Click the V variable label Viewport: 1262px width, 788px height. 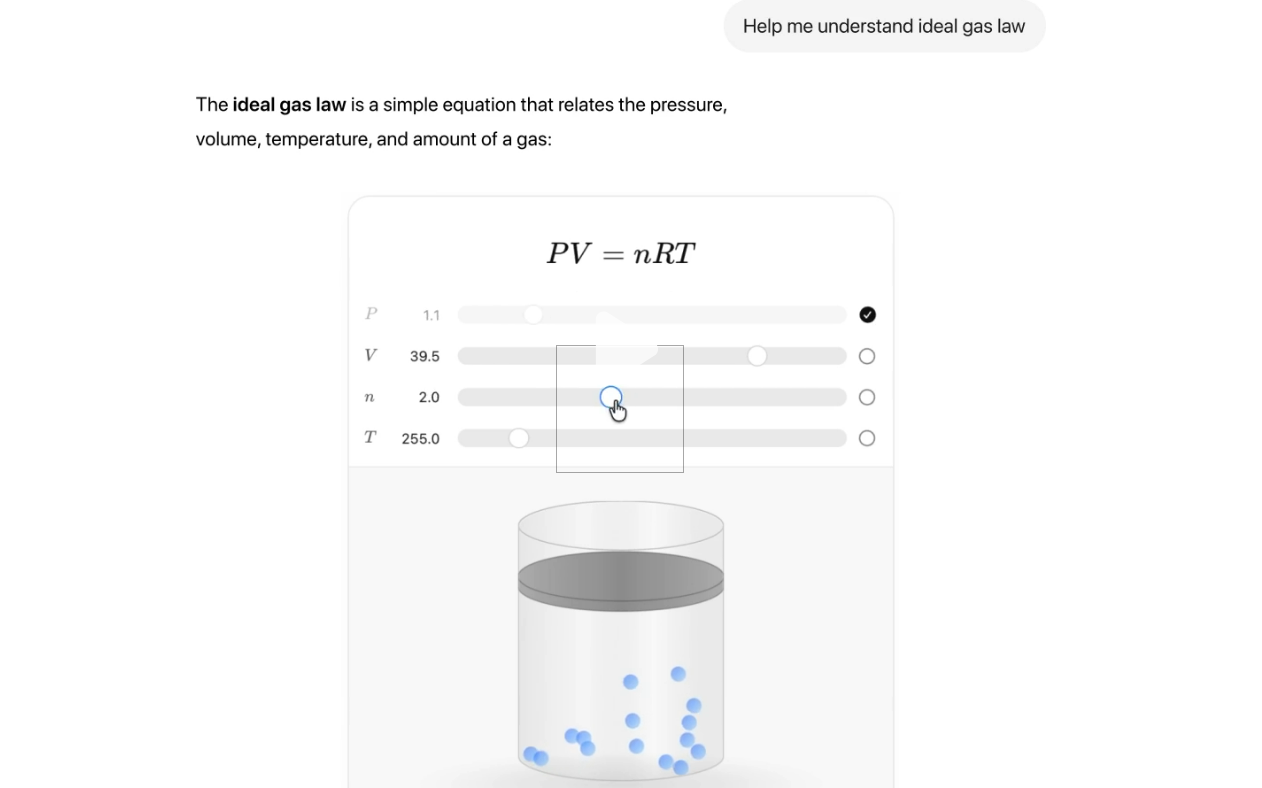coord(370,355)
